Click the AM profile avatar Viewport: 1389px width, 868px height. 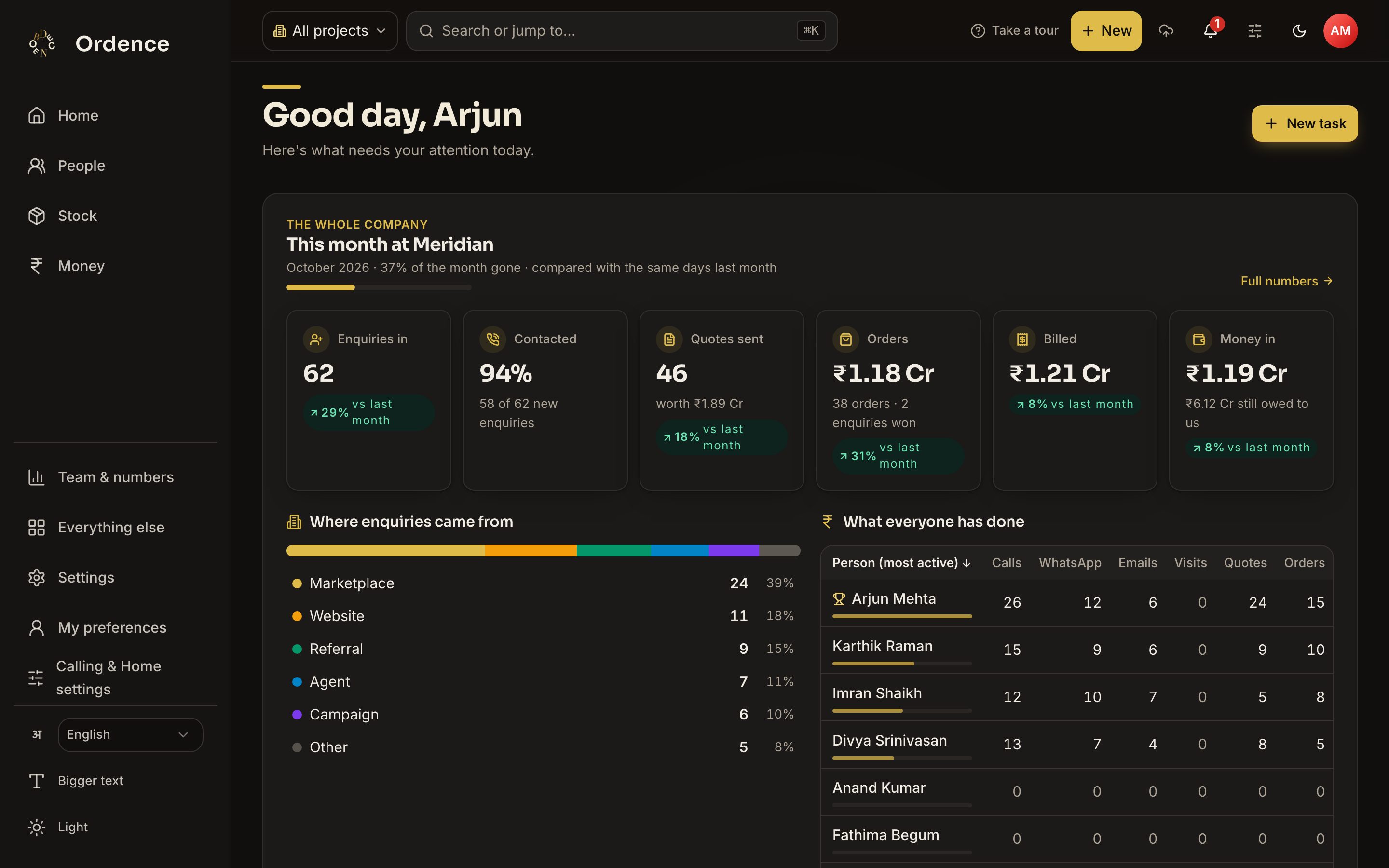pos(1340,30)
